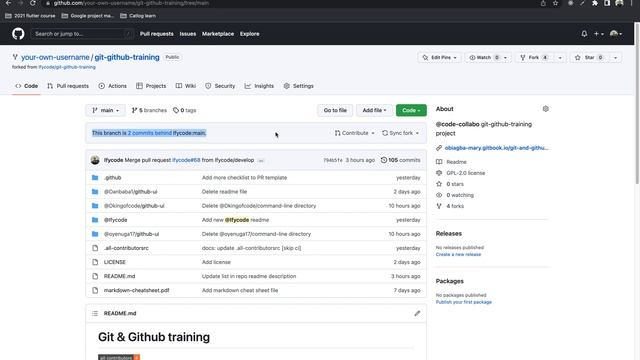Click the Ifycode commit author avatar
The image size is (640, 360).
coord(95,160)
